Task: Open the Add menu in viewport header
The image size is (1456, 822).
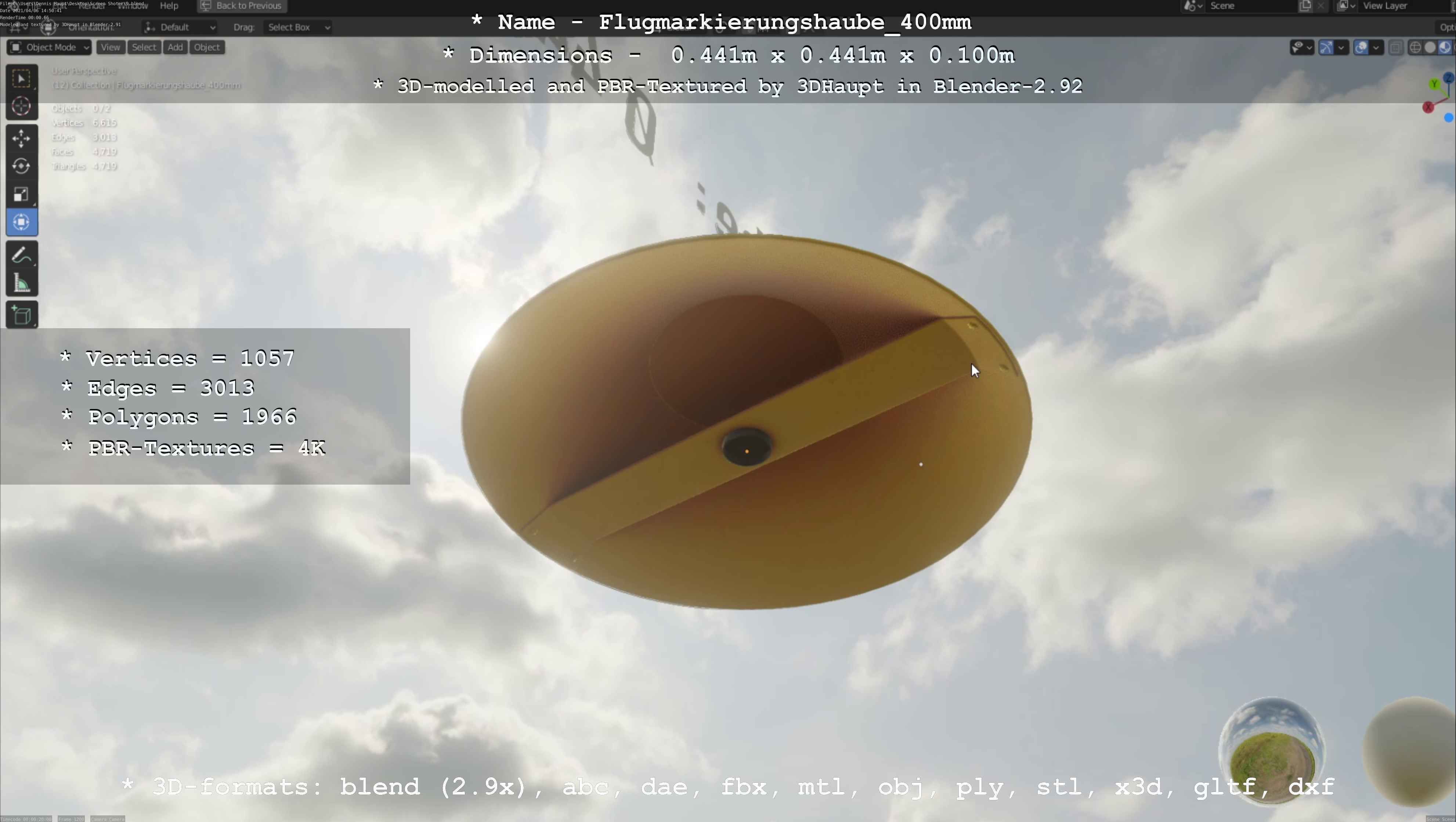Action: pyautogui.click(x=175, y=47)
